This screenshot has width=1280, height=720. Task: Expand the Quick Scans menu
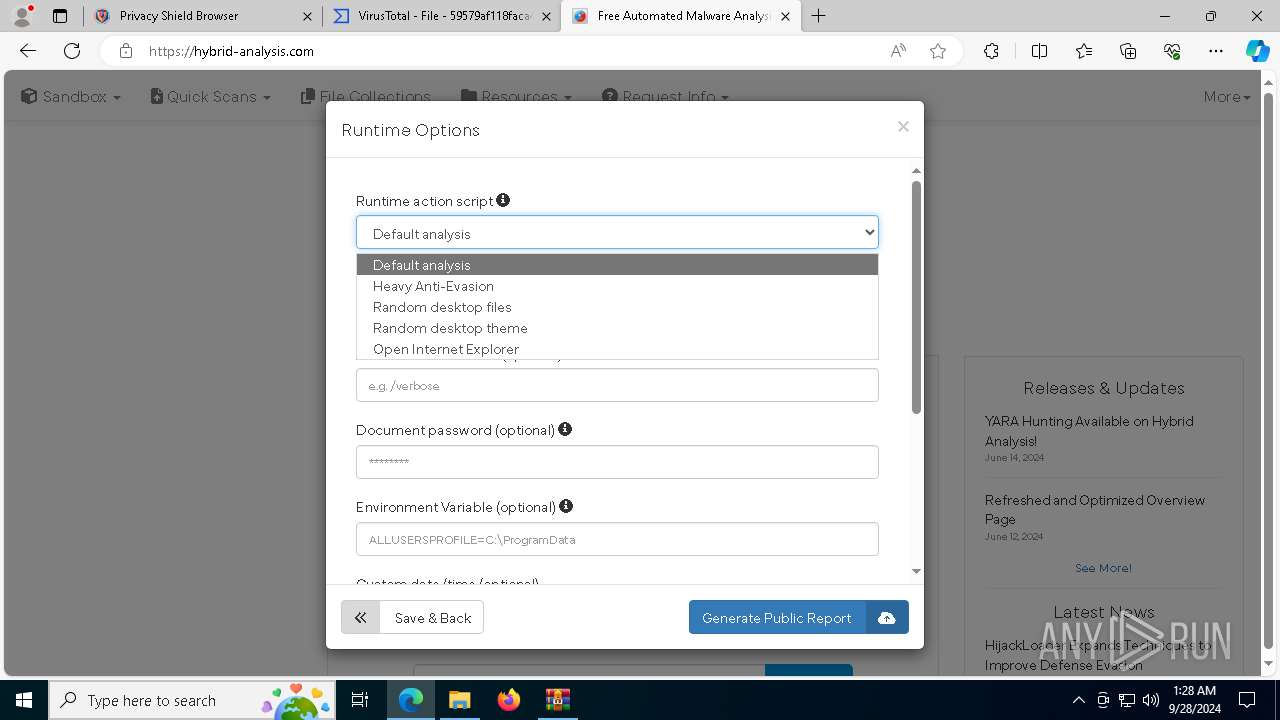[x=211, y=97]
